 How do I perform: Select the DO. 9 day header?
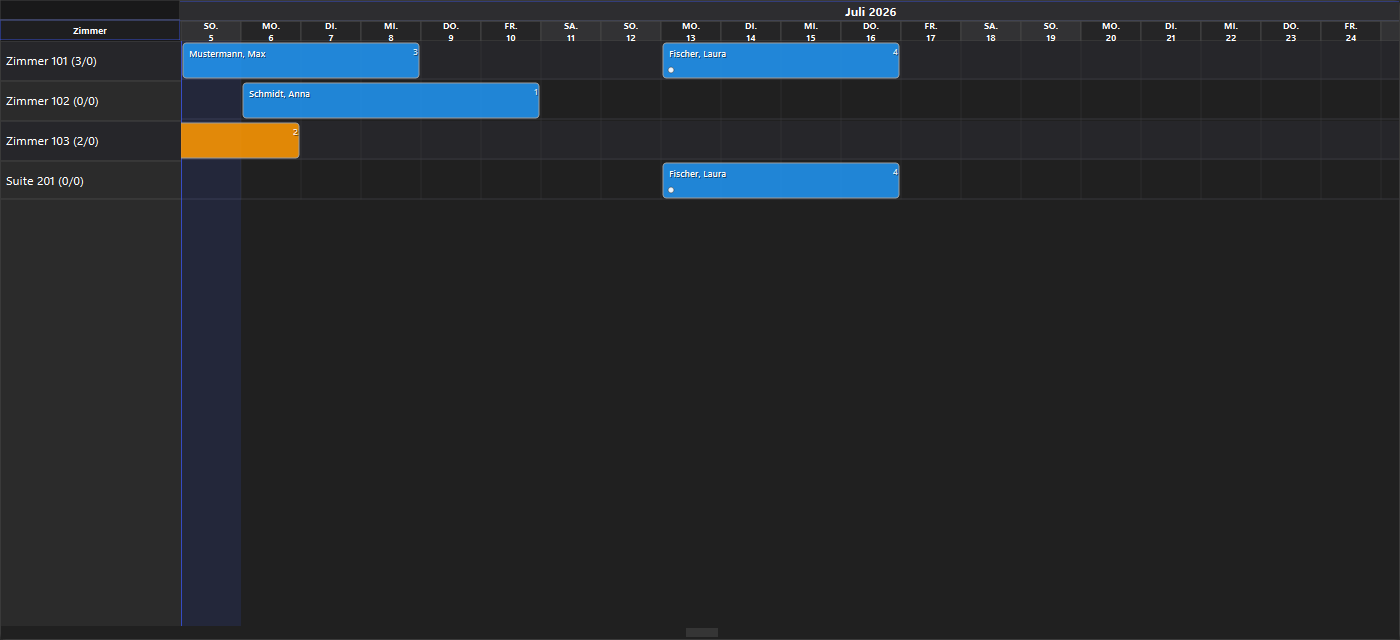[451, 31]
